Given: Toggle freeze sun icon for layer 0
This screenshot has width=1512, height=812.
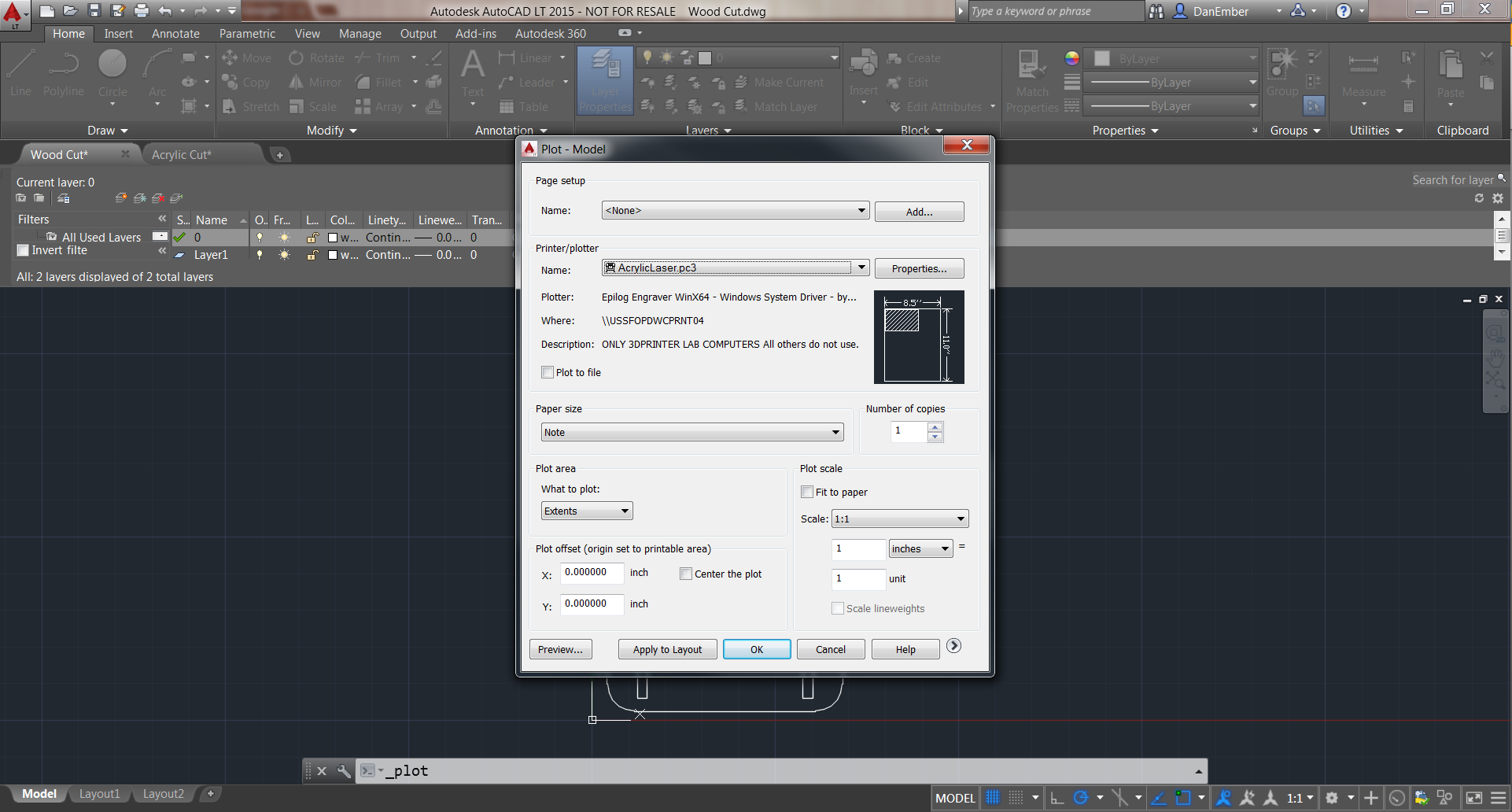Looking at the screenshot, I should point(284,238).
